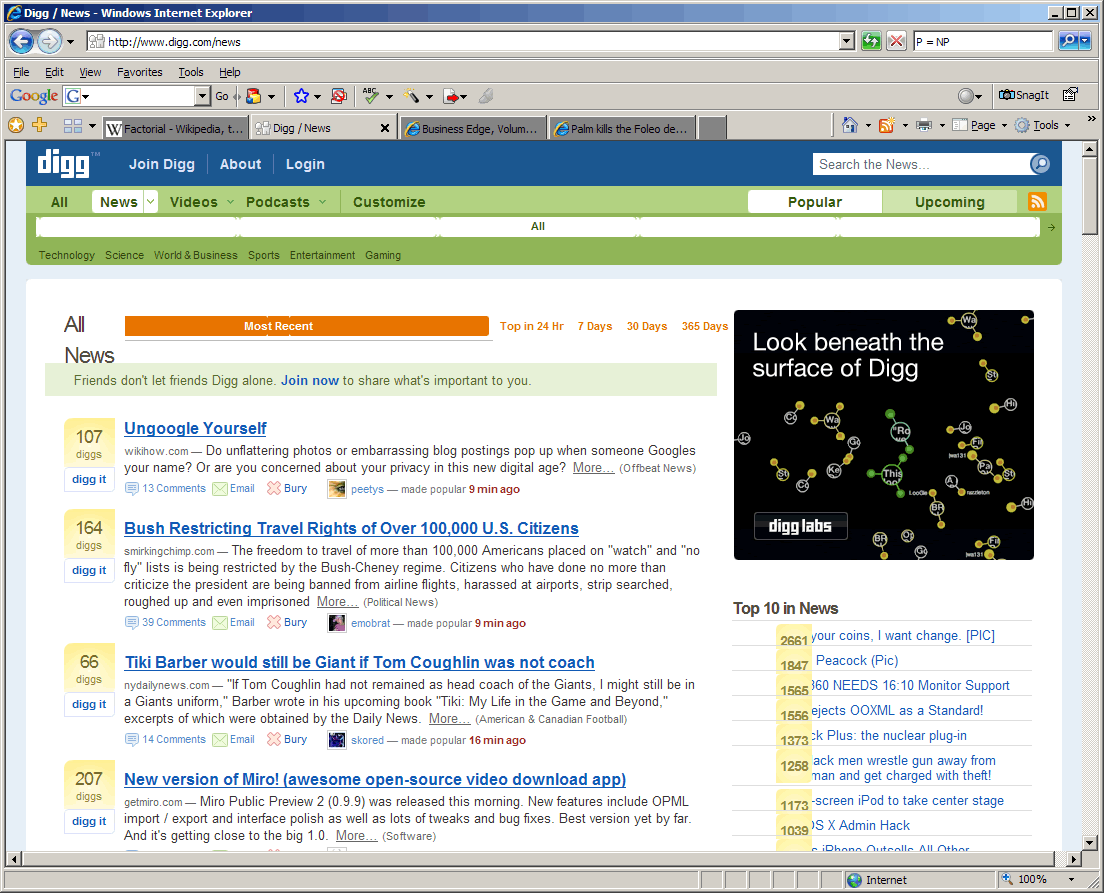The width and height of the screenshot is (1104, 893).
Task: Switch to the Business Edge tab
Action: [x=473, y=128]
